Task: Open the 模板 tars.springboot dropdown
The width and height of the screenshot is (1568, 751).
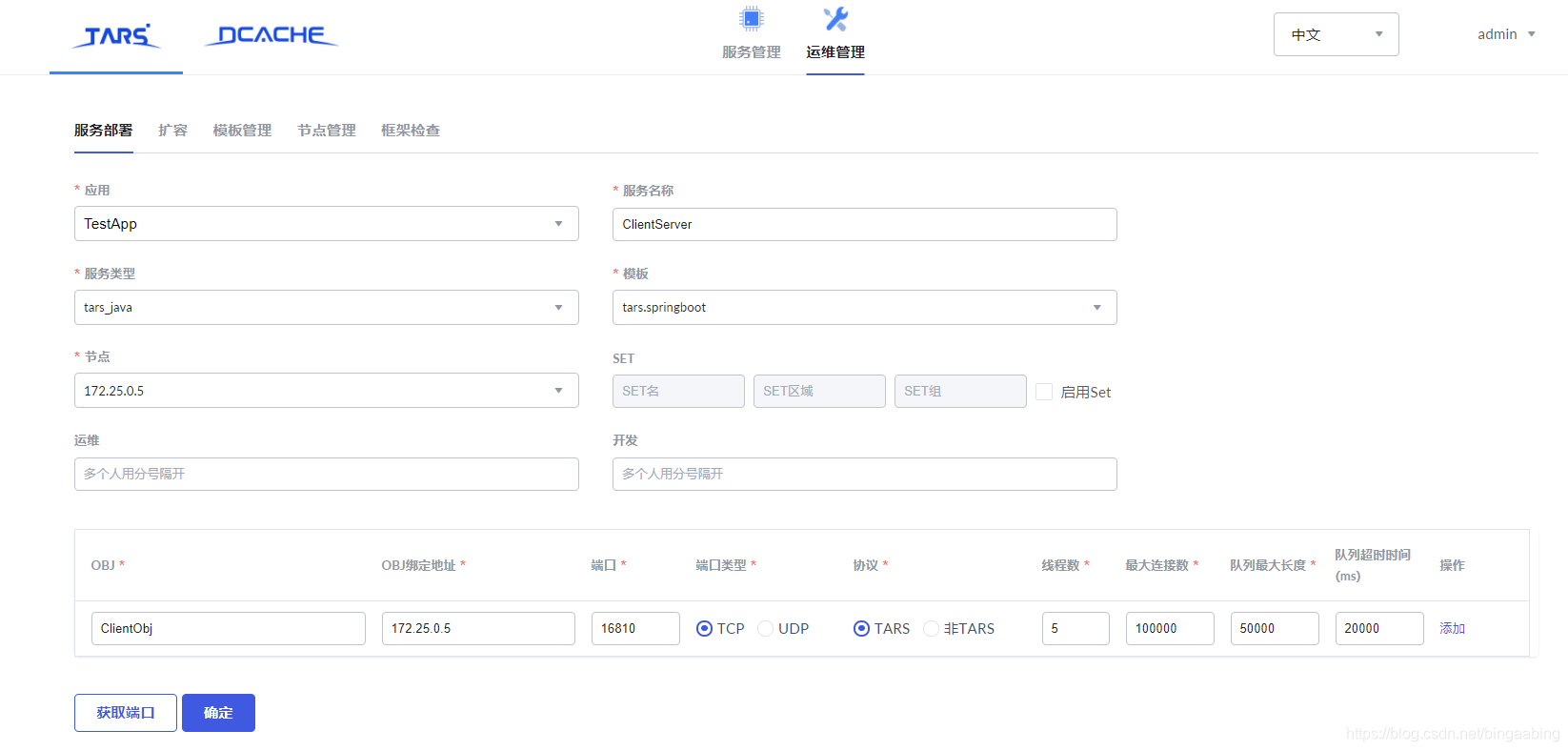Action: pyautogui.click(x=865, y=307)
